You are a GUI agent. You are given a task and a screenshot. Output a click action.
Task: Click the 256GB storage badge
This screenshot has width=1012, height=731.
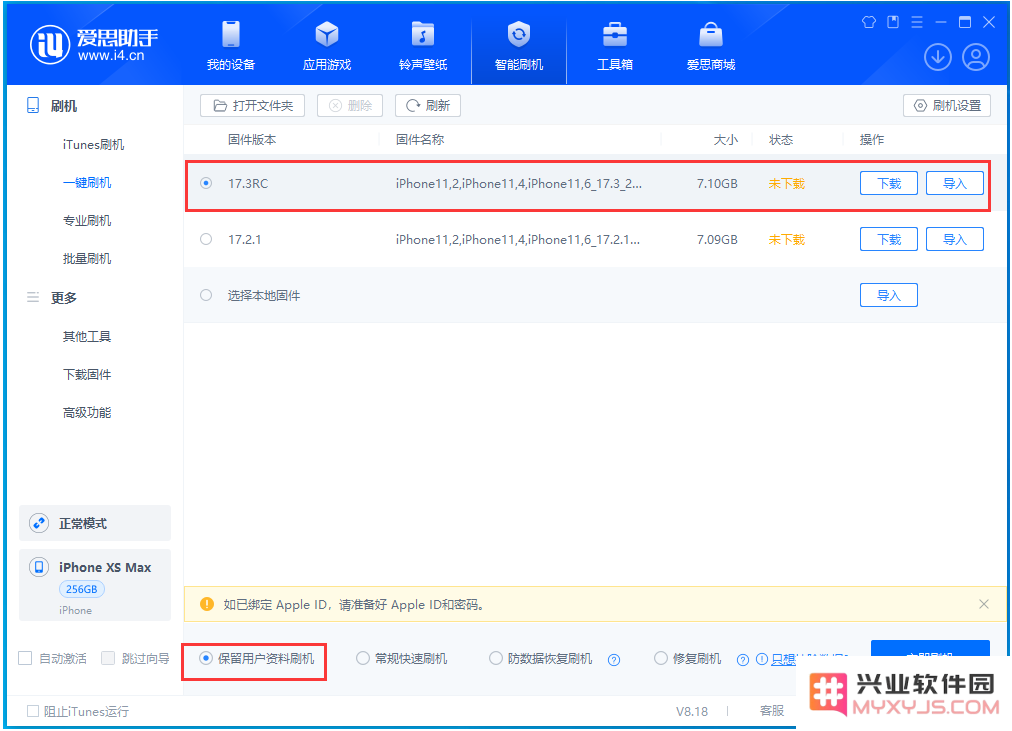coord(81,589)
